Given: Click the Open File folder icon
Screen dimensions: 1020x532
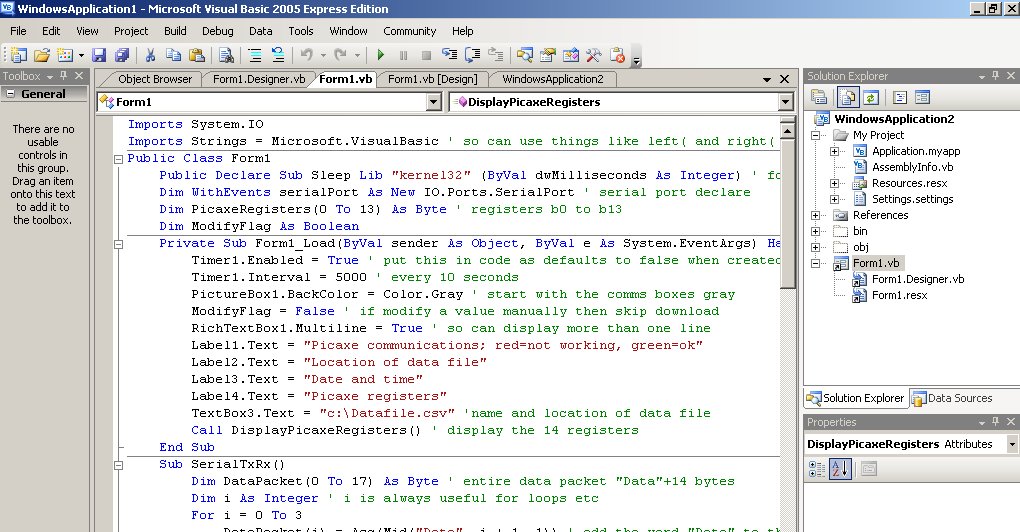Looking at the screenshot, I should [42, 55].
